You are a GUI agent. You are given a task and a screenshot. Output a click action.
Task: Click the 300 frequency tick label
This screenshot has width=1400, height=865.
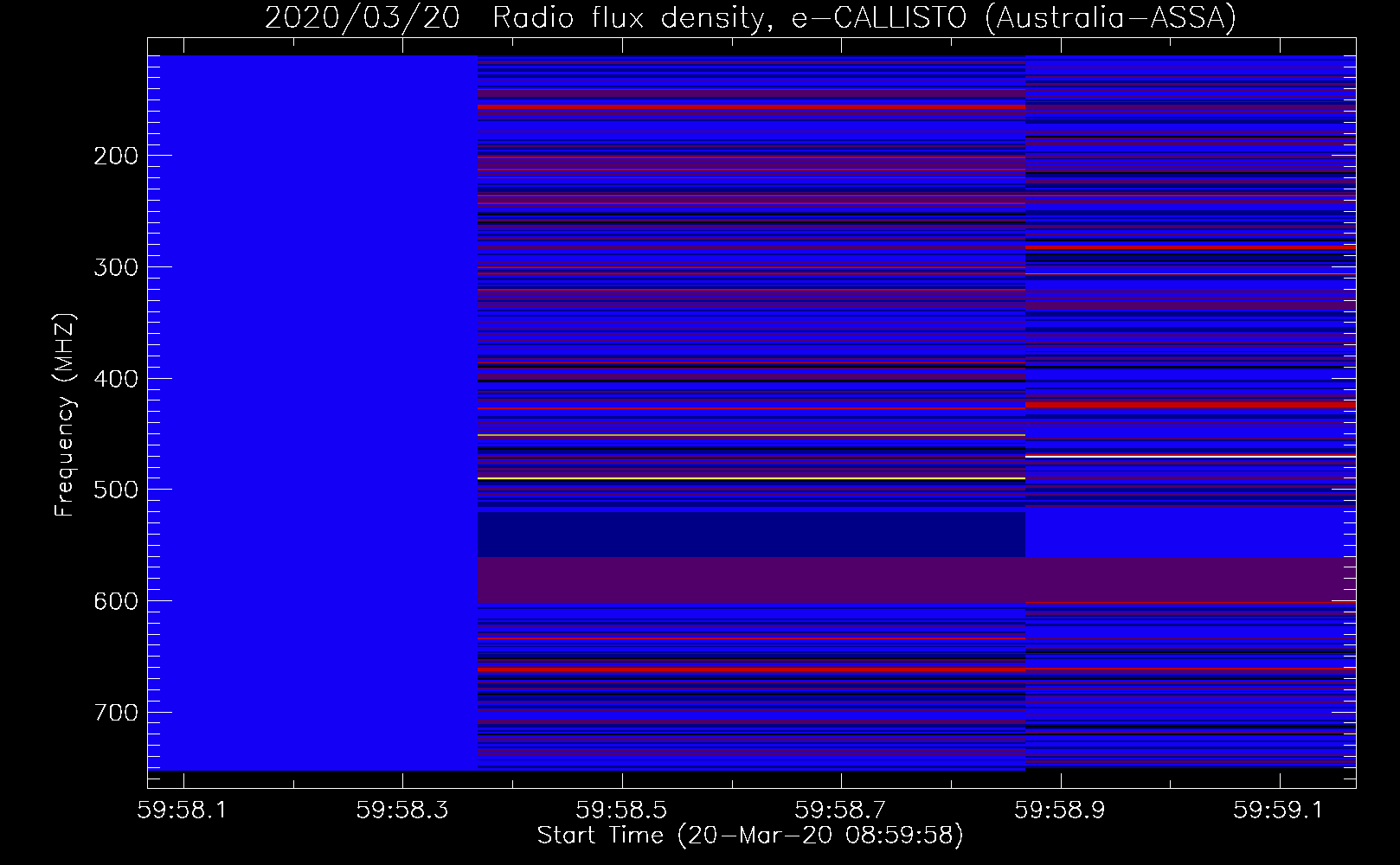116,267
